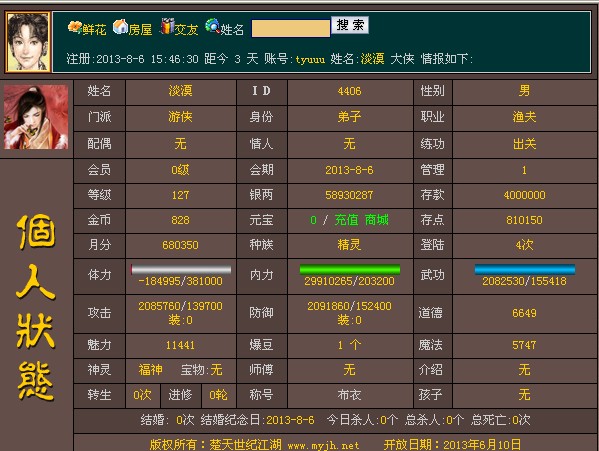Open the 充值 recharge link

click(346, 220)
